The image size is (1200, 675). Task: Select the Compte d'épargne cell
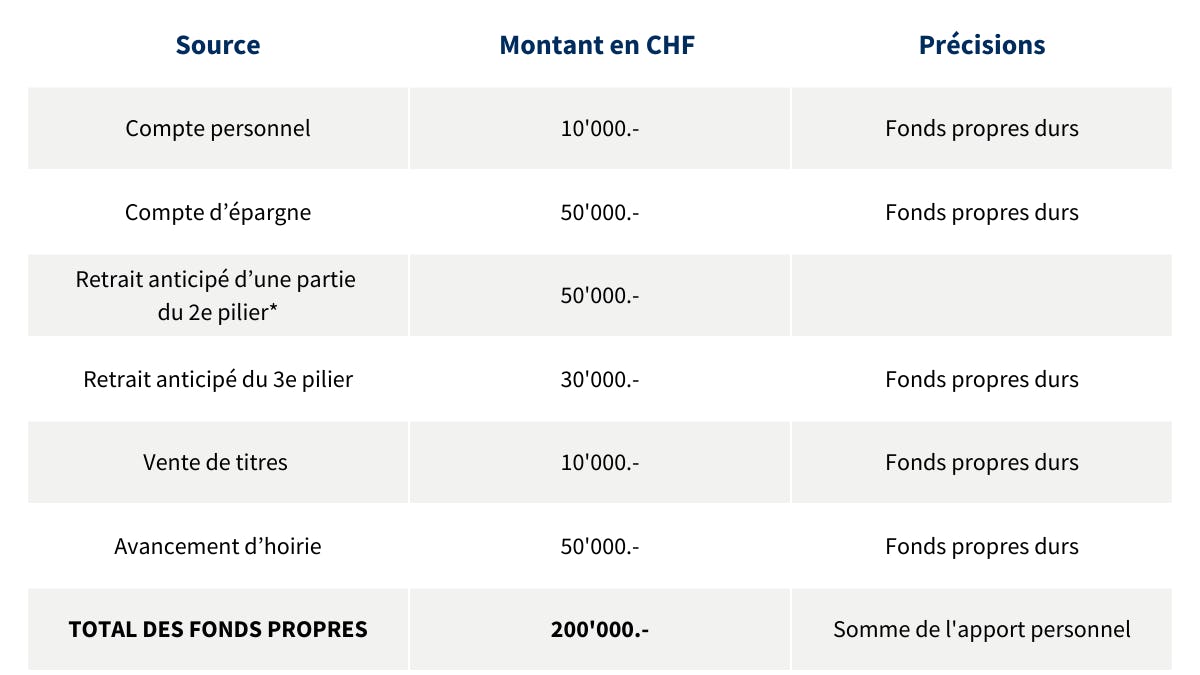(x=218, y=213)
